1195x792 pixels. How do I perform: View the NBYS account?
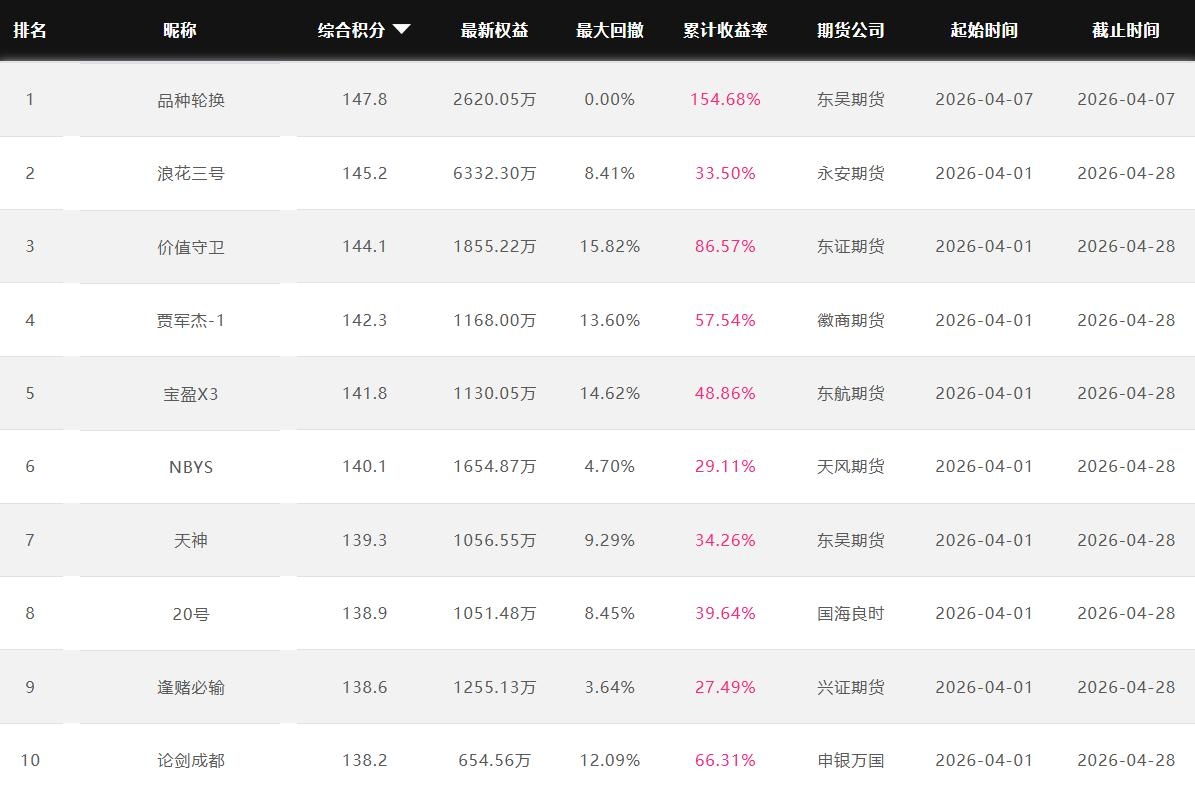coord(191,467)
